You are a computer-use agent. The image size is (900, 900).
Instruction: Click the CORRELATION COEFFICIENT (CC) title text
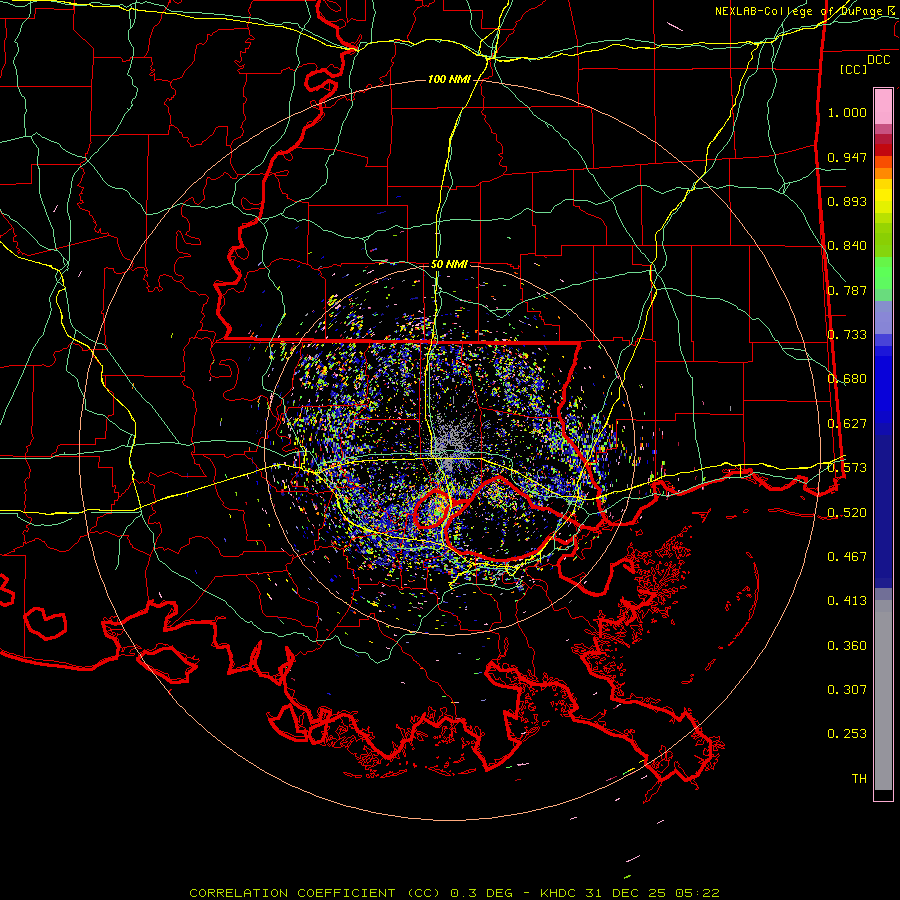click(x=315, y=893)
